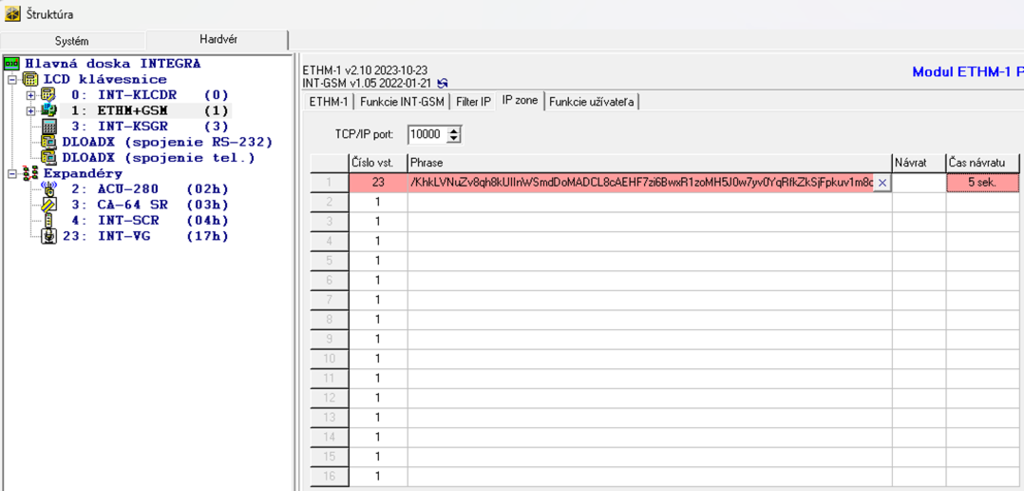
Task: Click the ETHM+GSM module icon
Action: pos(47,111)
